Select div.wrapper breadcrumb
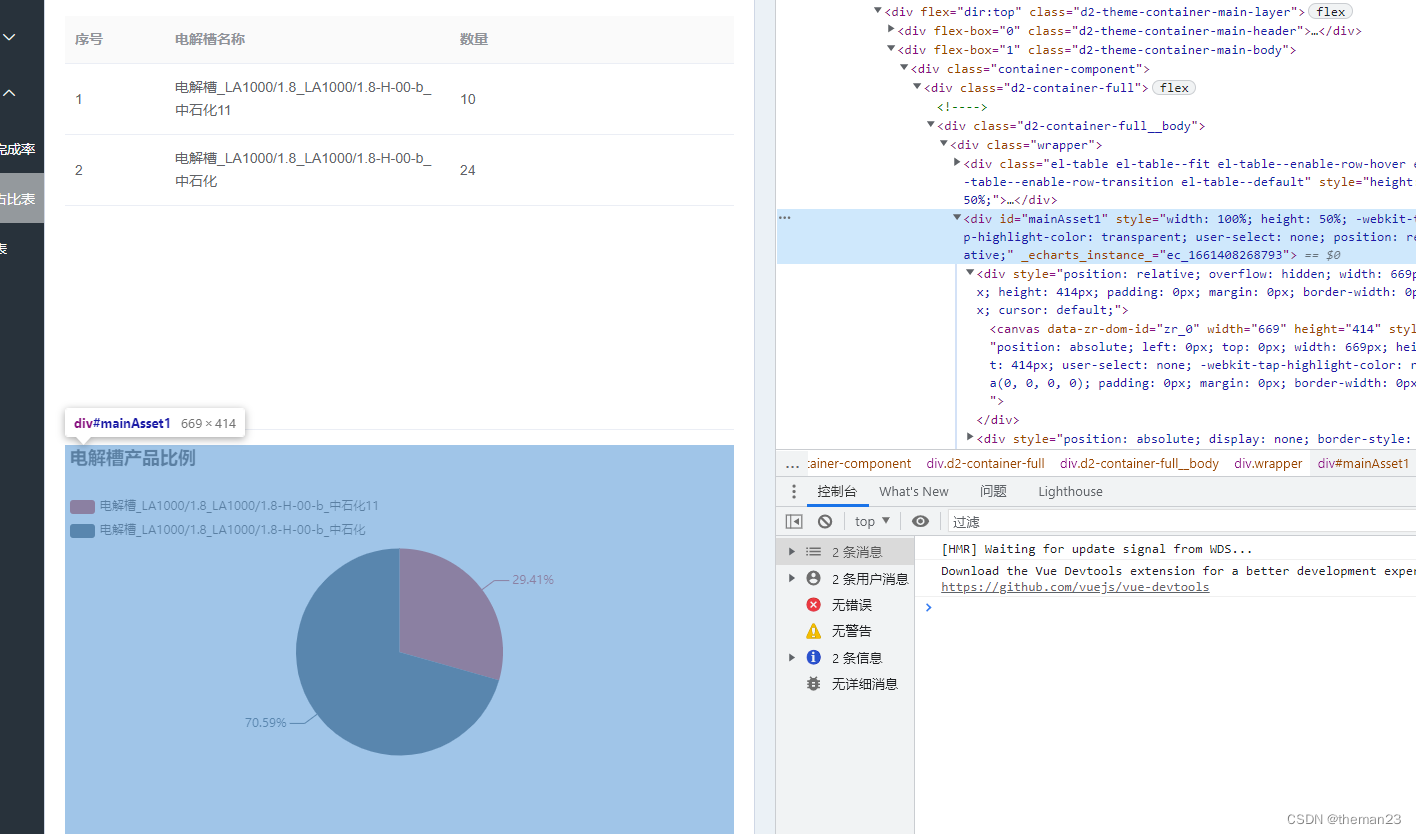 point(1268,464)
